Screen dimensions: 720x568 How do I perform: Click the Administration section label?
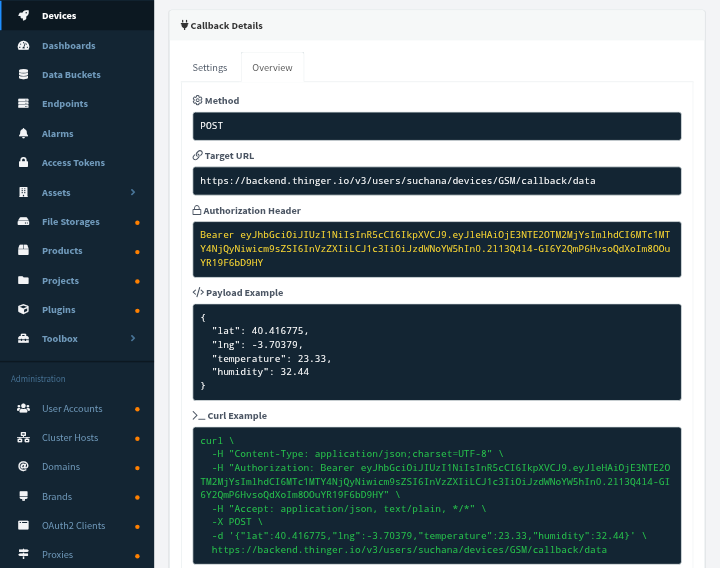38,379
